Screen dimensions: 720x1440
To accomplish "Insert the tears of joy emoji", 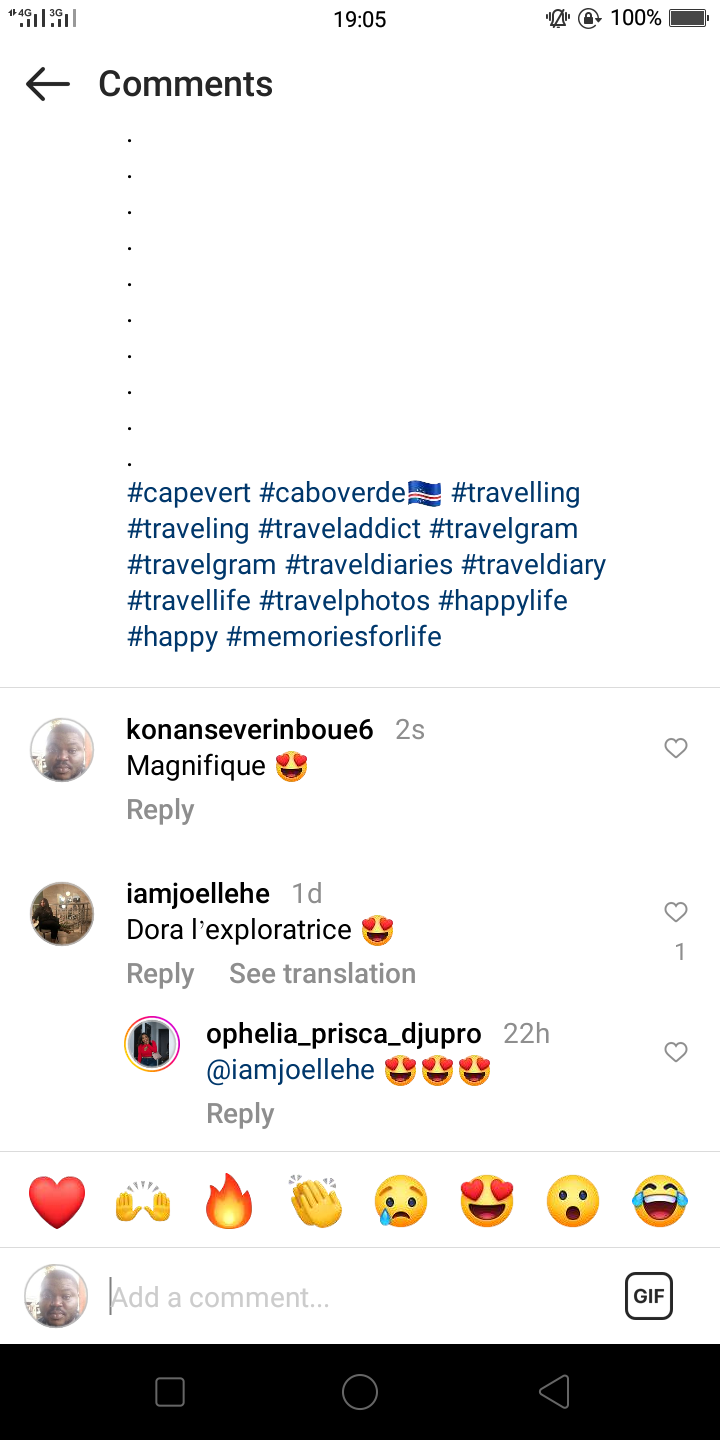I will pyautogui.click(x=660, y=1202).
